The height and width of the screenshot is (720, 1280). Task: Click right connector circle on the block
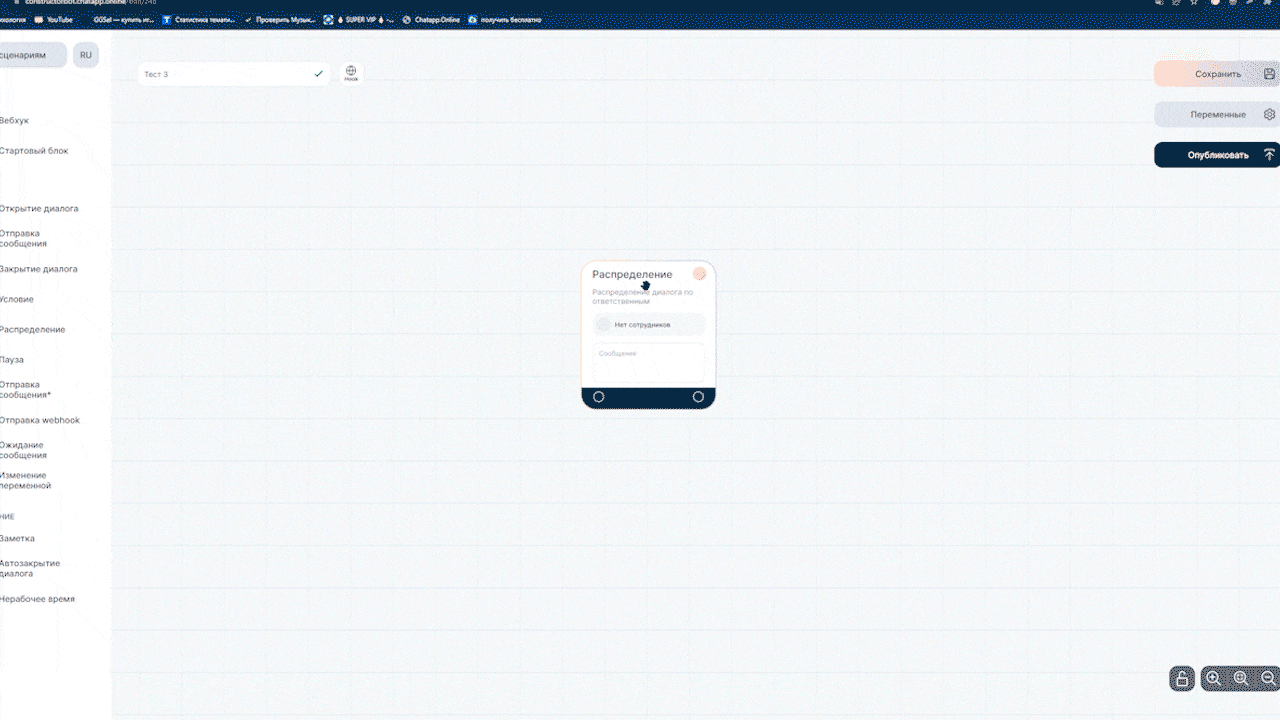[x=698, y=397]
